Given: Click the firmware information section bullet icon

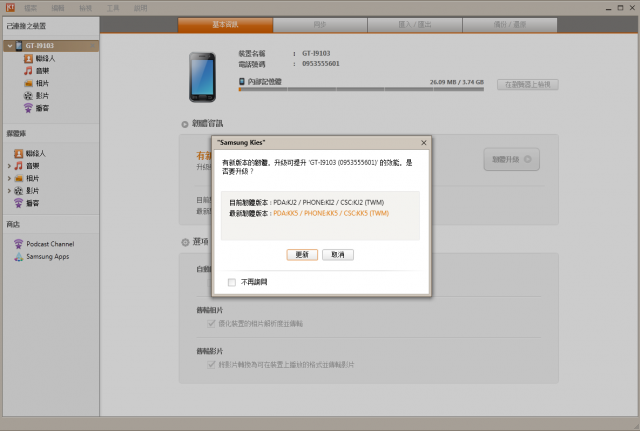Looking at the screenshot, I should (x=185, y=124).
